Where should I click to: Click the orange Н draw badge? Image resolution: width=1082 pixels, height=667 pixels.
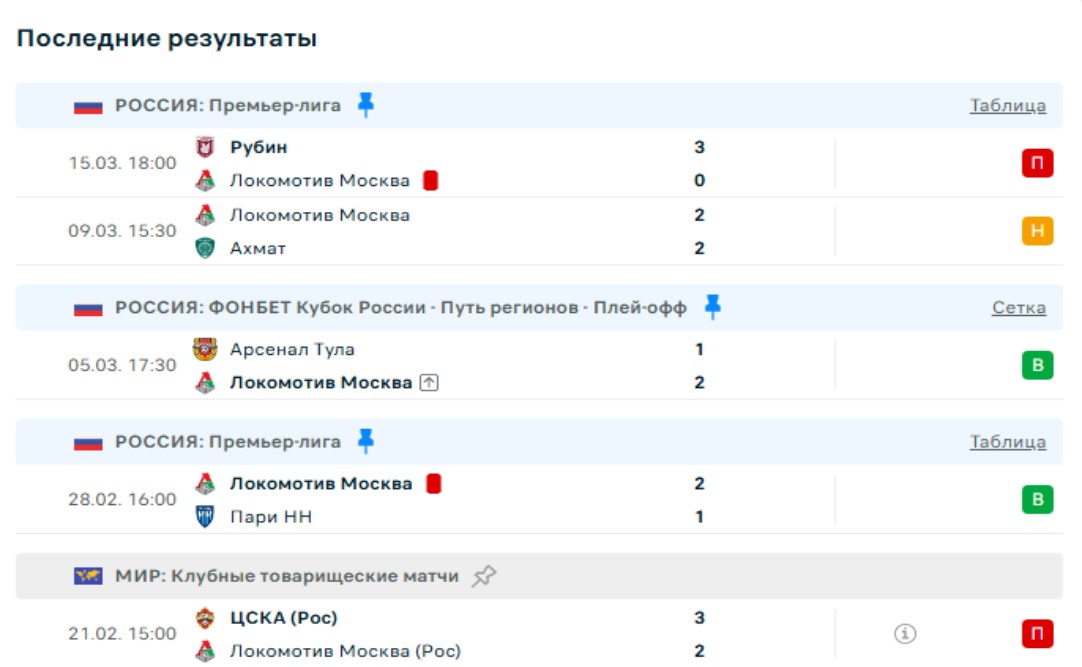[1037, 231]
